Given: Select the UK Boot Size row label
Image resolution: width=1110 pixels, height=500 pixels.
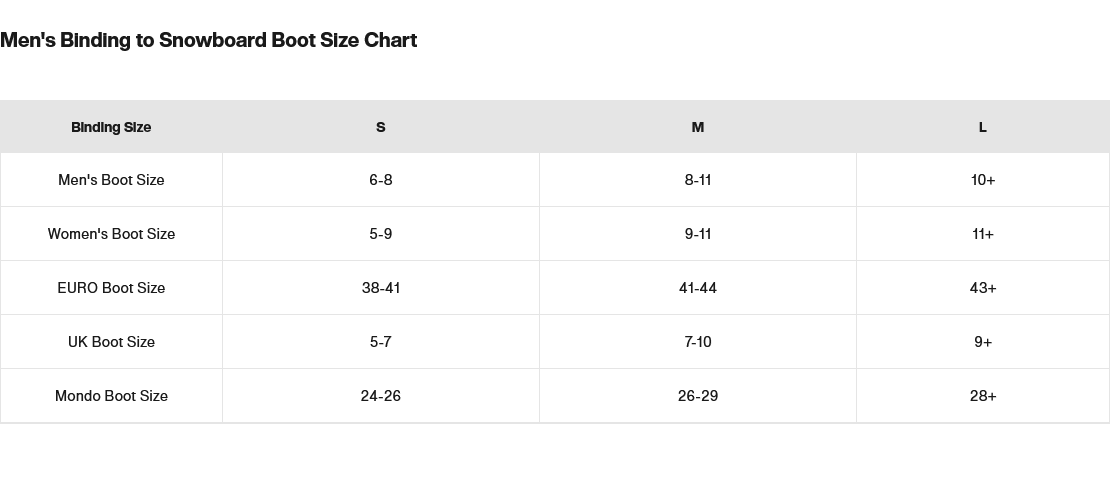Looking at the screenshot, I should click(x=111, y=342).
